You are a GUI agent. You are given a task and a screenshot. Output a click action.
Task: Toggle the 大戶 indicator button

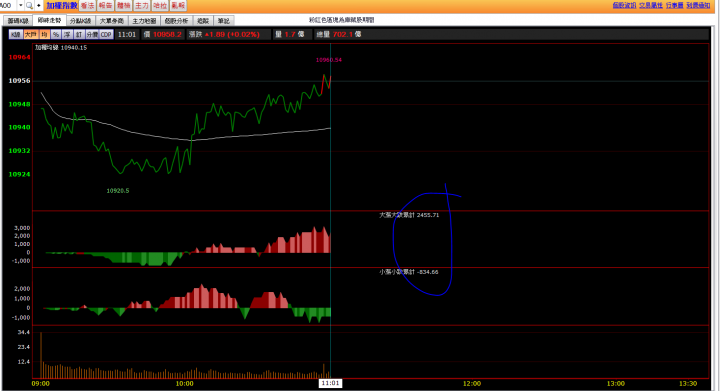31,34
